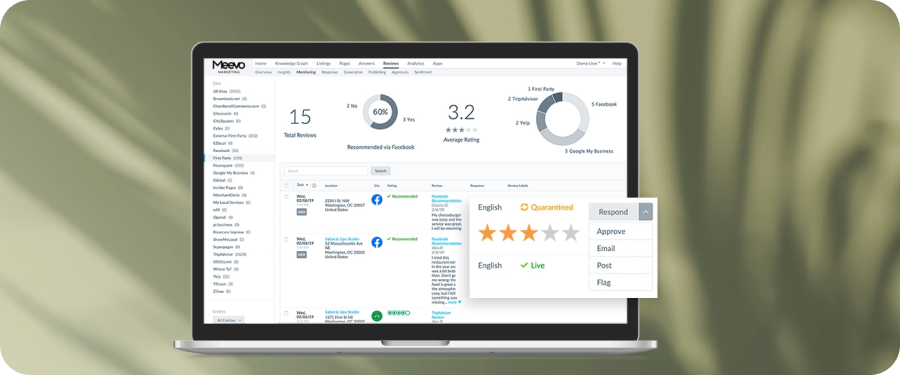Screen dimensions: 900x375
Task: Open the TripAdvisor Review link
Action: (441, 315)
